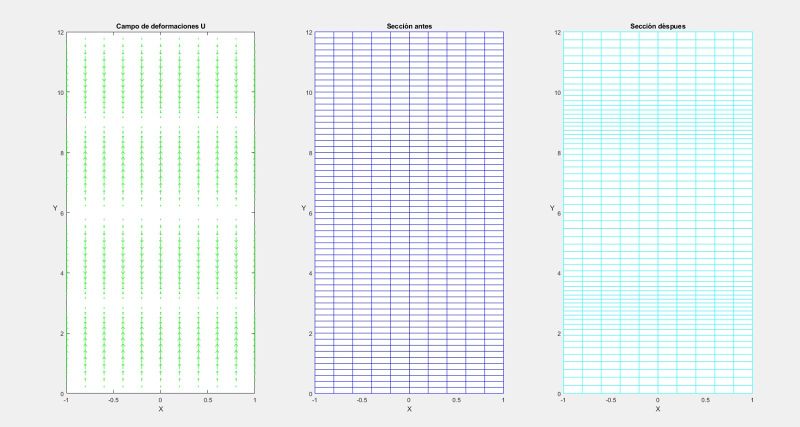Click the 12 tick label on deformation plot
800x427 pixels.
click(59, 33)
